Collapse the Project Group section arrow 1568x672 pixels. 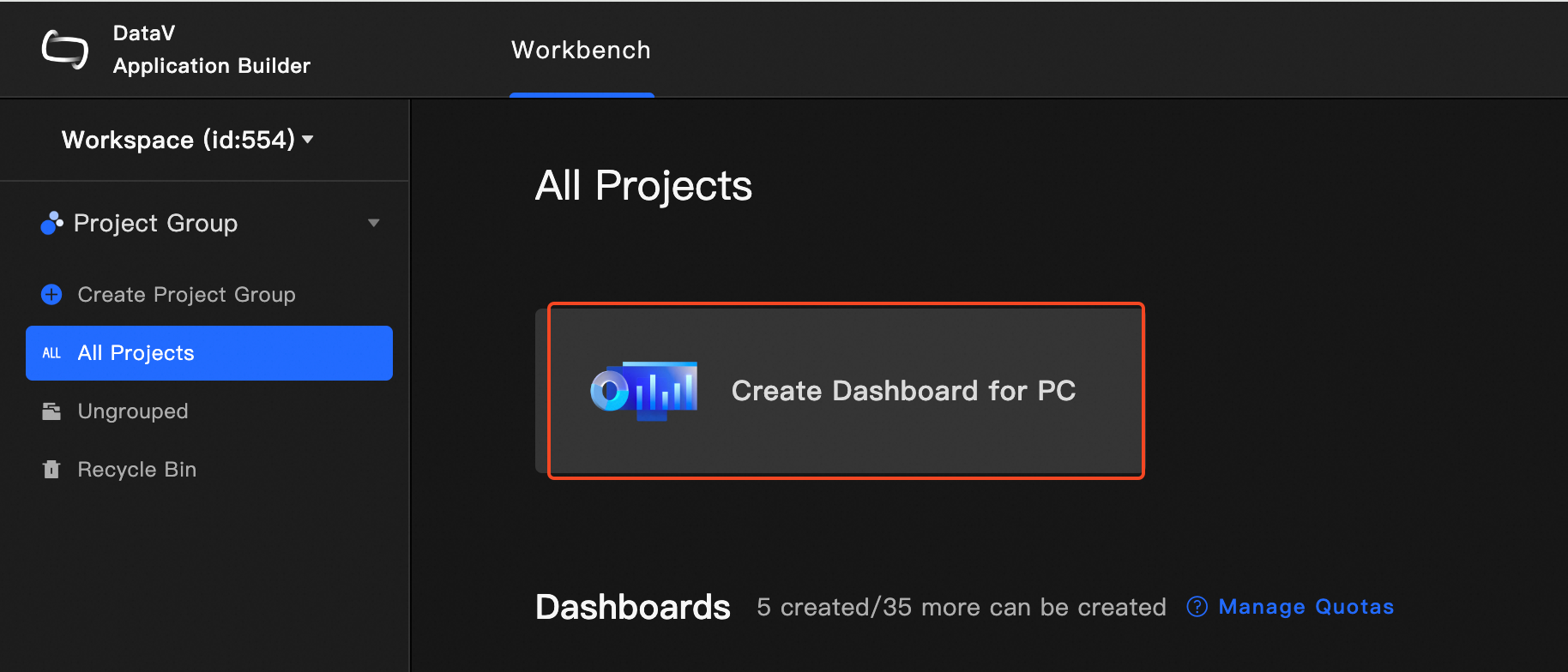(373, 223)
